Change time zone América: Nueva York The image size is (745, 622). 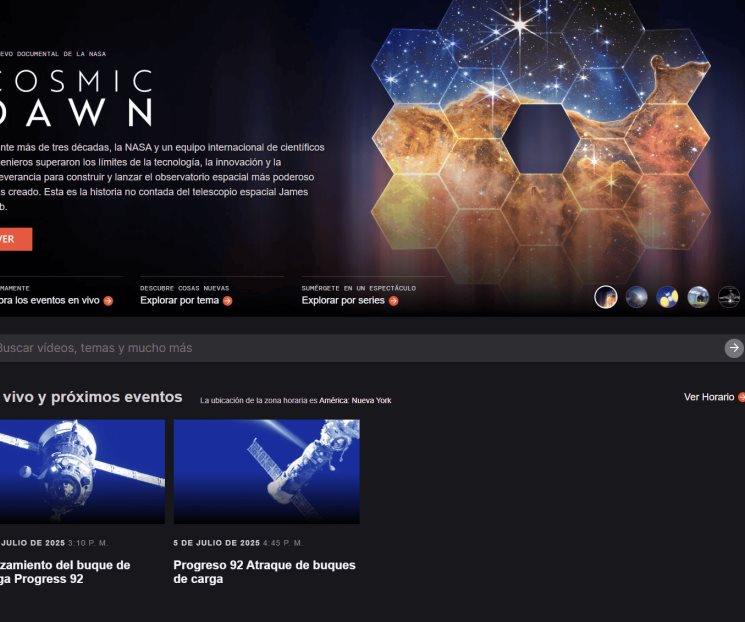coord(355,401)
